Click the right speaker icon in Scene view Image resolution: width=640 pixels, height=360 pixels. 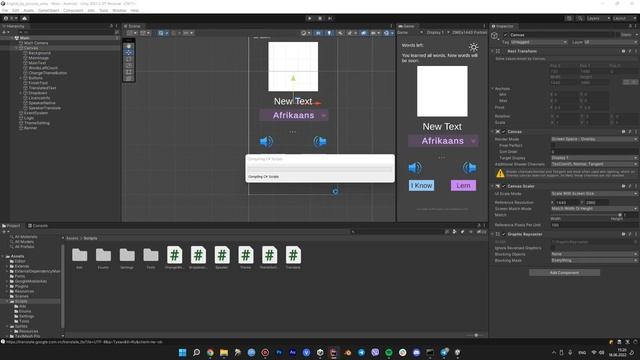[x=320, y=142]
